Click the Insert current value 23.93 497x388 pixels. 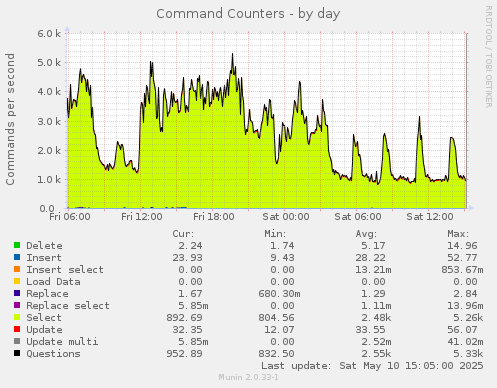point(187,258)
